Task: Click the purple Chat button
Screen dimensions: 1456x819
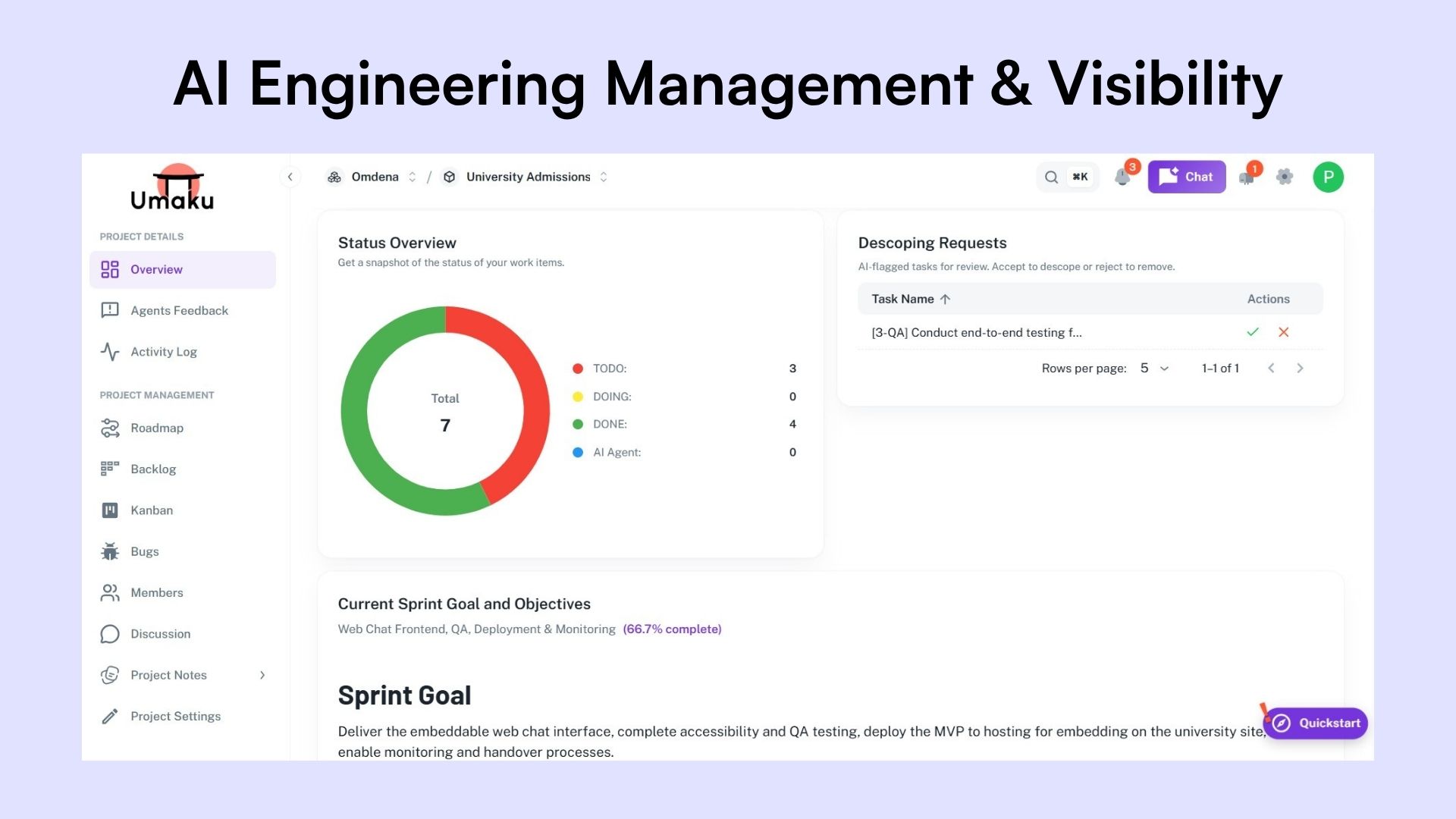Action: [1186, 177]
